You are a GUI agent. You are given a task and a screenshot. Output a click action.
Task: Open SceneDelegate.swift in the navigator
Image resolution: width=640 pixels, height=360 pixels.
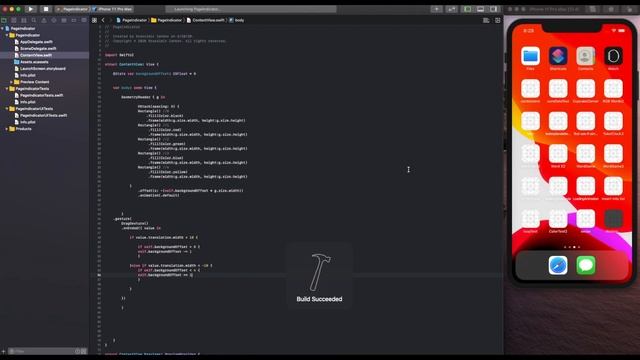point(36,49)
